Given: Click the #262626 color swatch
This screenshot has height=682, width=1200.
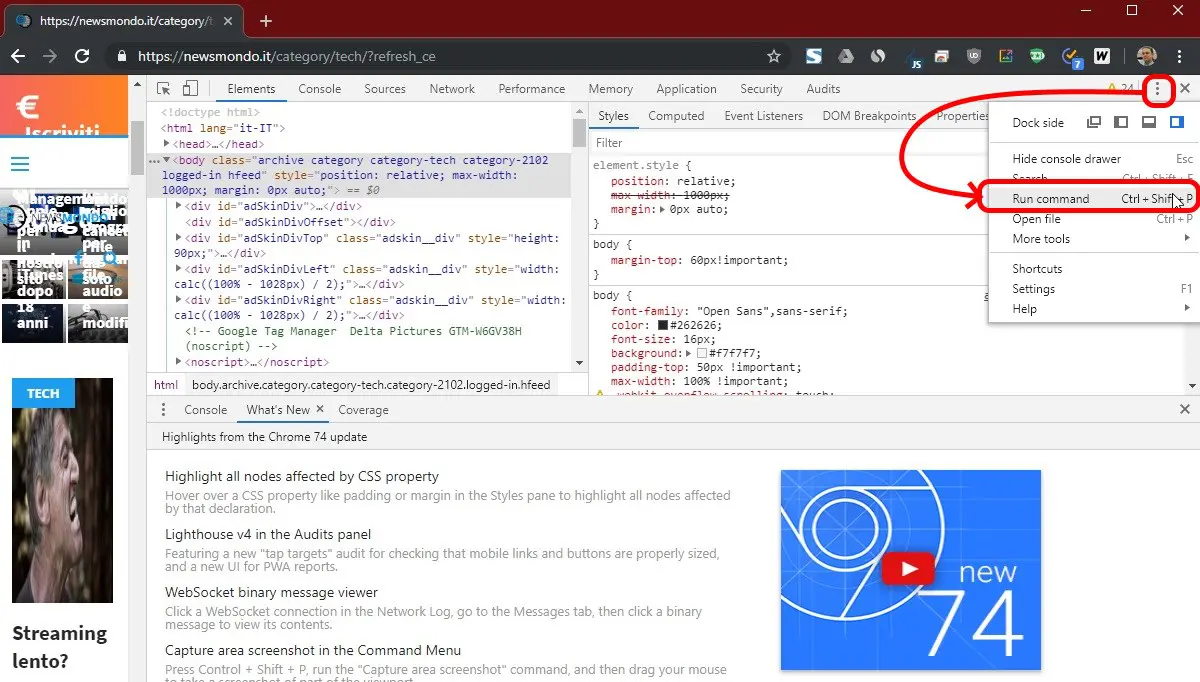Looking at the screenshot, I should tap(663, 325).
